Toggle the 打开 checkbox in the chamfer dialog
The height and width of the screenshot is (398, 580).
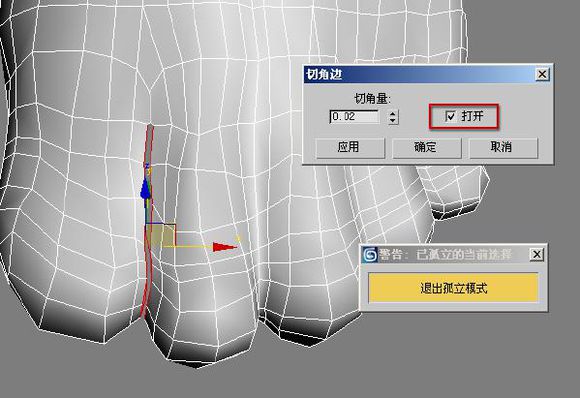coord(450,116)
